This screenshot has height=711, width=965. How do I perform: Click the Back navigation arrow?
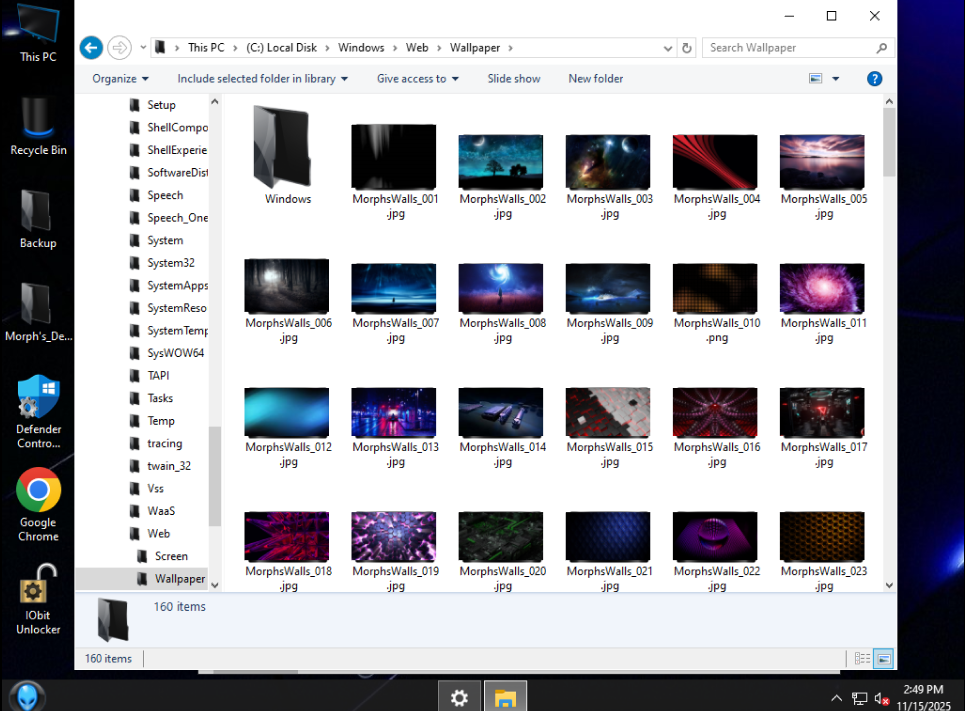91,47
